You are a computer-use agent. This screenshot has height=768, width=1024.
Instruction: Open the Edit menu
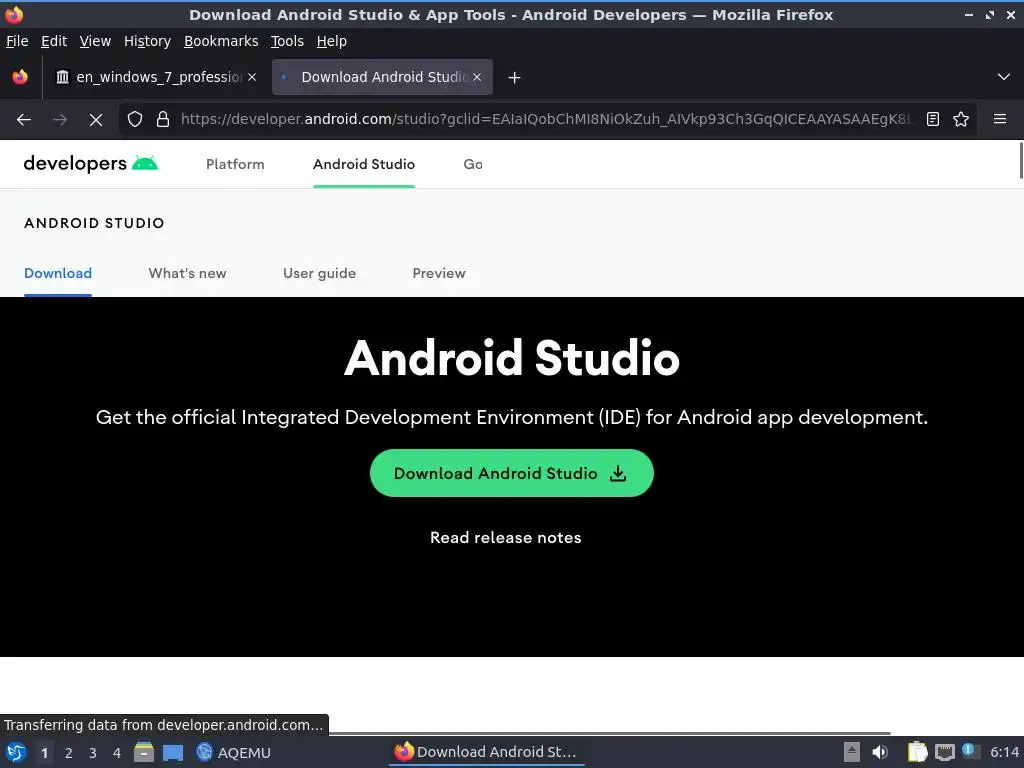point(54,41)
